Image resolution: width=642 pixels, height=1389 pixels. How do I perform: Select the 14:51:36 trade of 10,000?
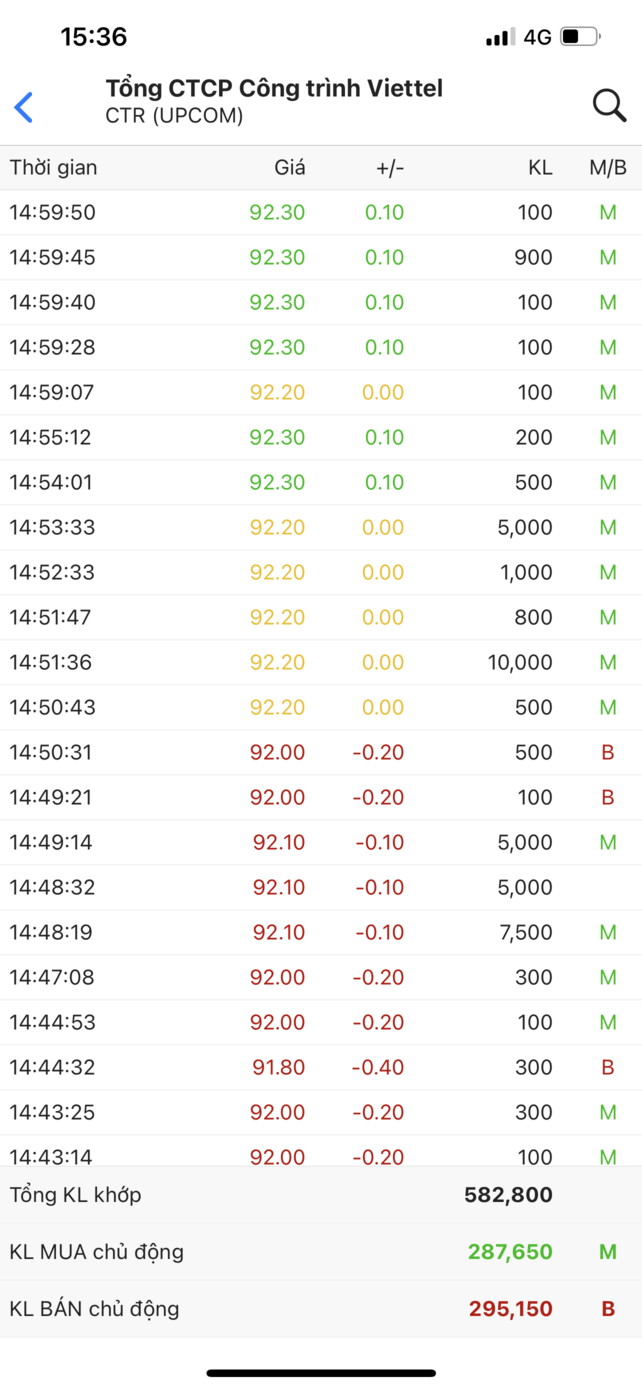(320, 662)
